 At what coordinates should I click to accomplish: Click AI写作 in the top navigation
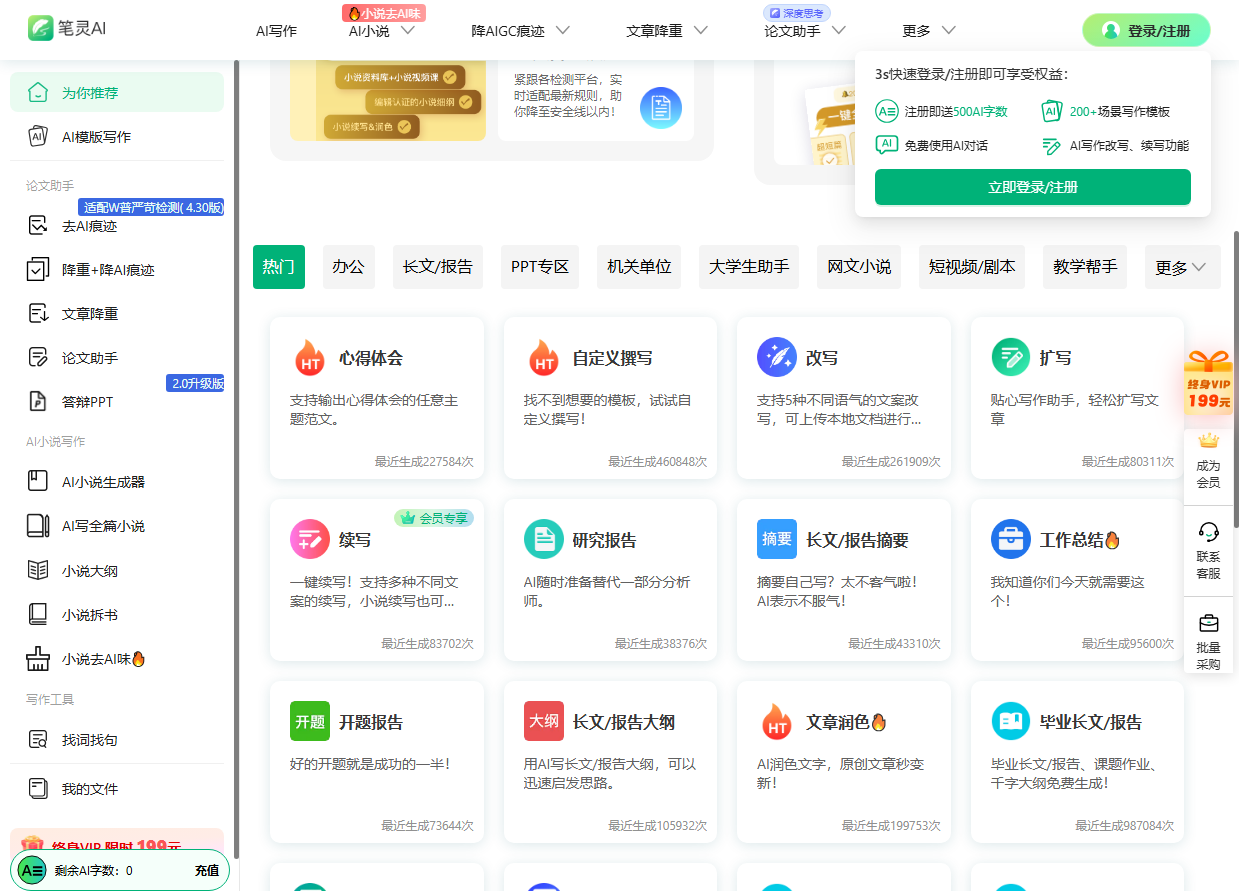[x=276, y=30]
